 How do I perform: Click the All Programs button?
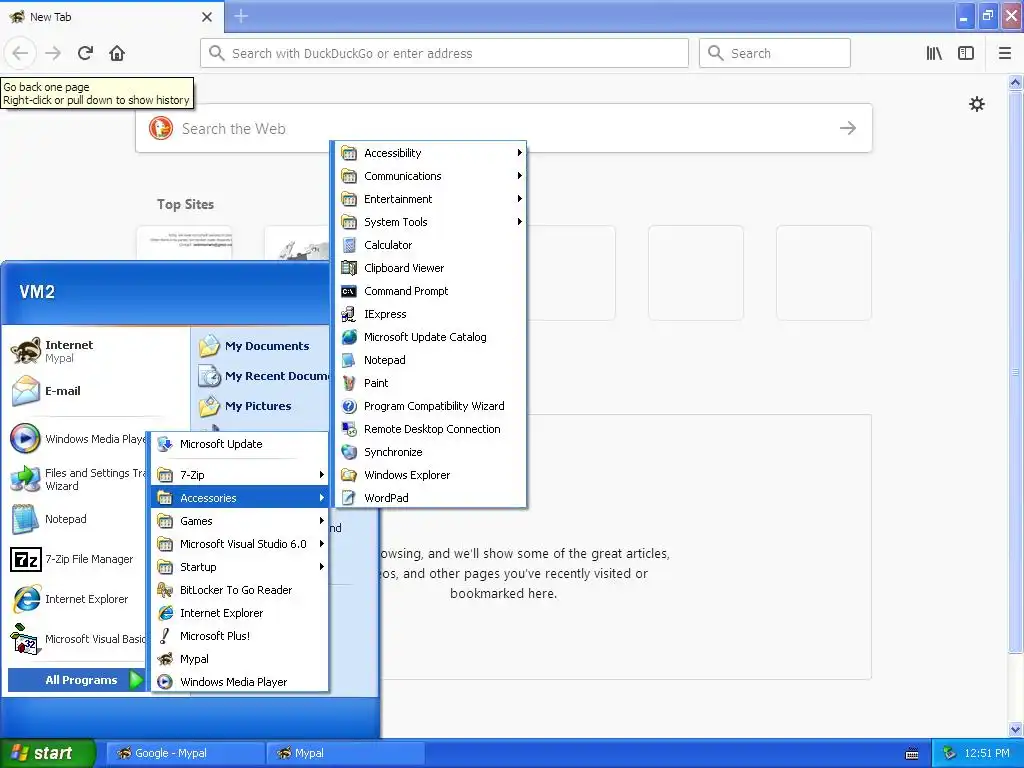point(76,680)
